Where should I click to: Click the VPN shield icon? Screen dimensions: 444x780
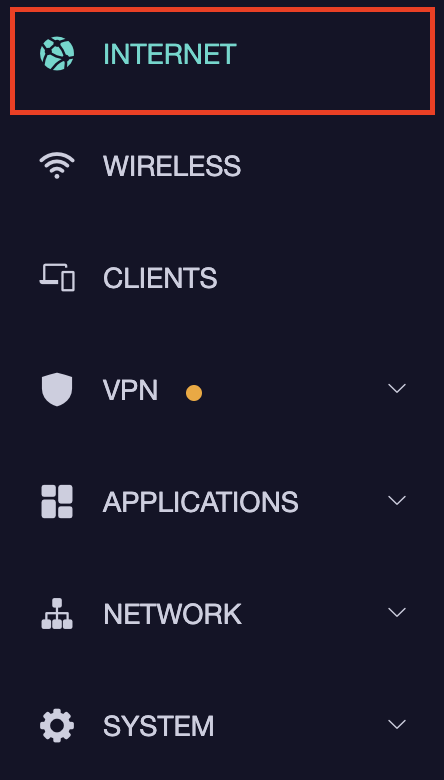(x=57, y=390)
